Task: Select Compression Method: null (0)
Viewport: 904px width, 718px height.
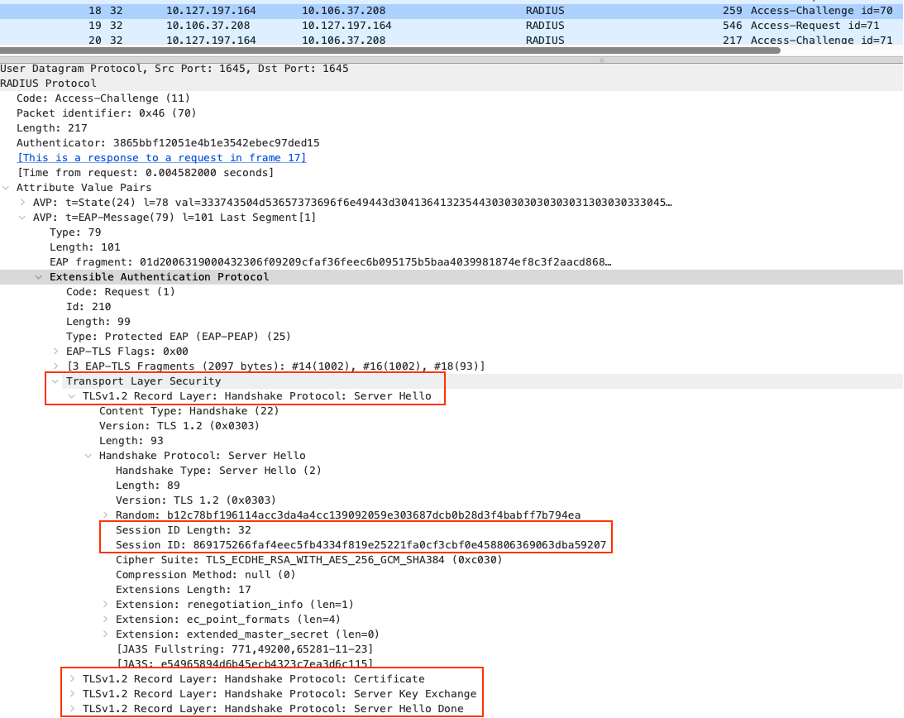Action: click(x=206, y=574)
